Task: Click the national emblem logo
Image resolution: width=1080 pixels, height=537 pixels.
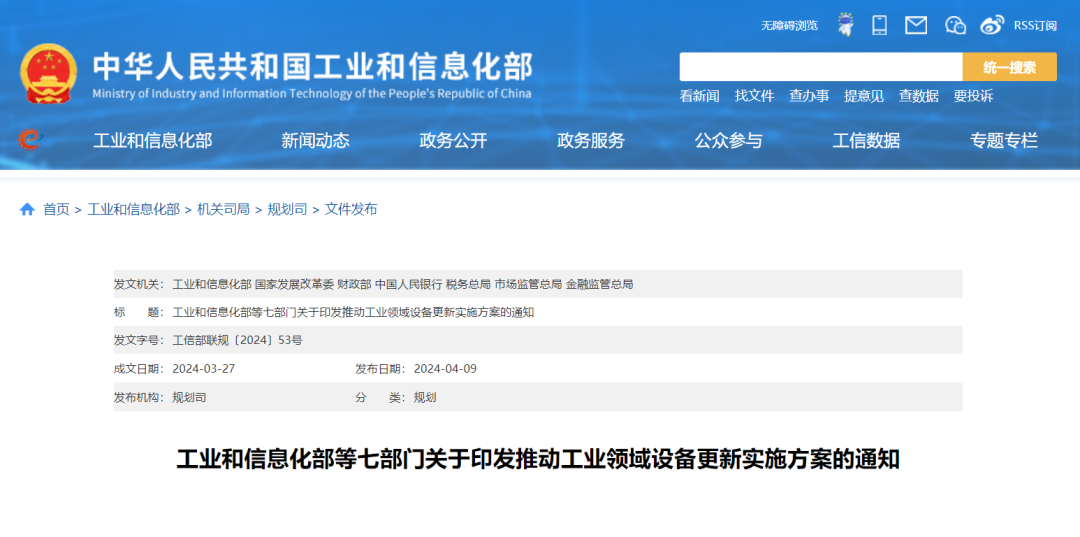Action: point(48,74)
